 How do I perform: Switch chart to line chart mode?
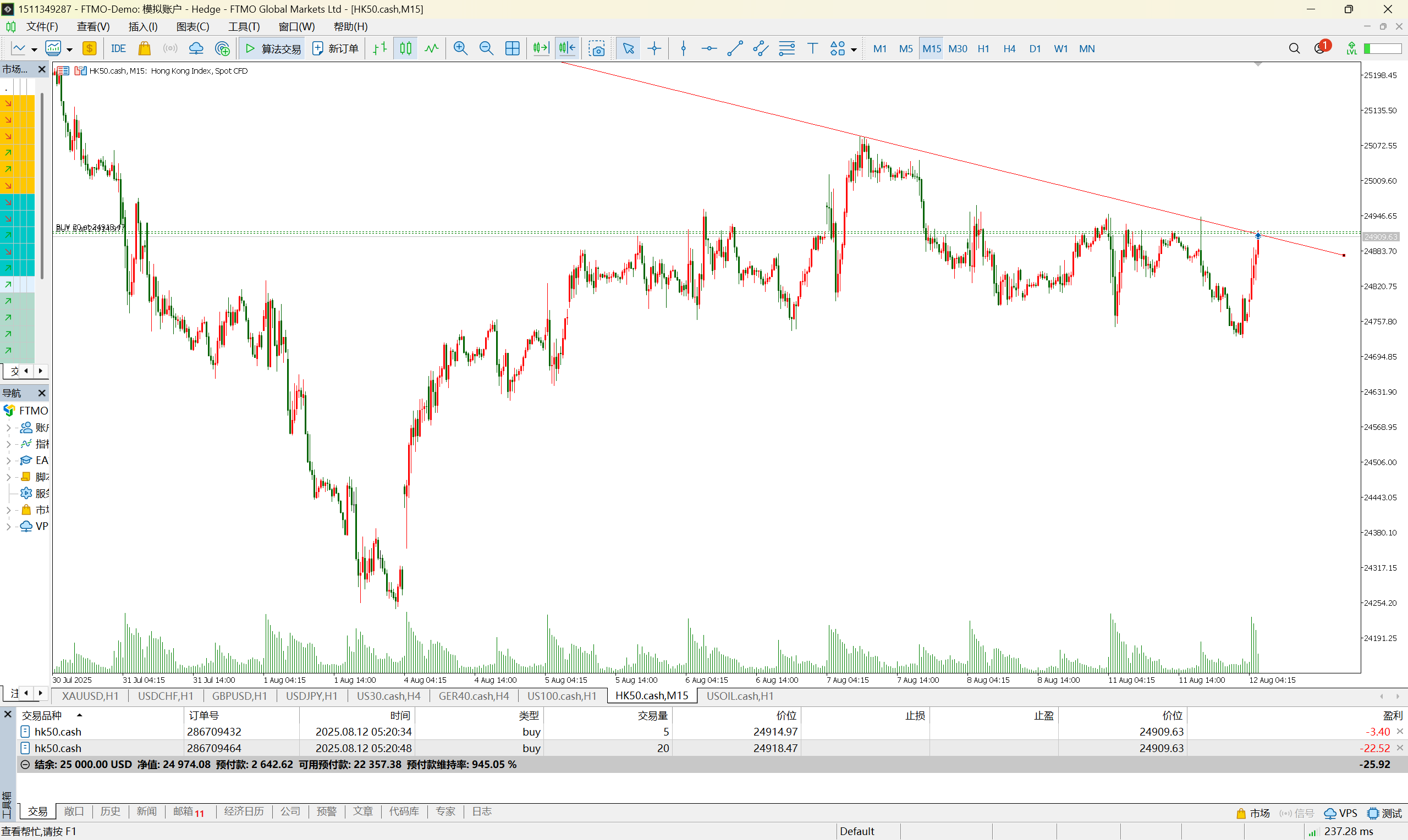431,49
